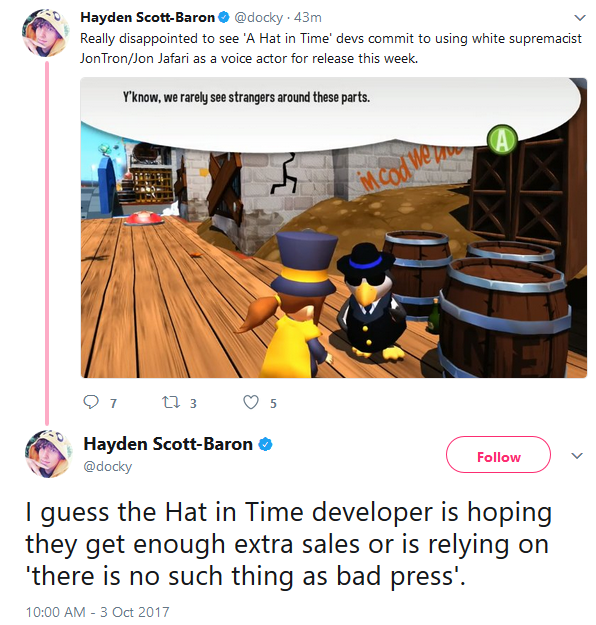The width and height of the screenshot is (596, 625).
Task: Click the reply speech bubble icon
Action: pyautogui.click(x=90, y=402)
